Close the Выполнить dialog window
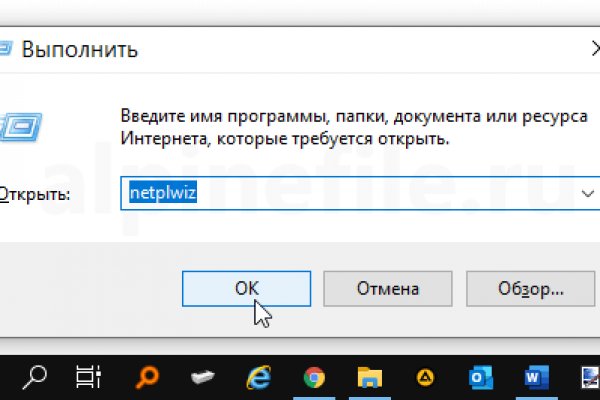The width and height of the screenshot is (600, 400). coord(592,49)
